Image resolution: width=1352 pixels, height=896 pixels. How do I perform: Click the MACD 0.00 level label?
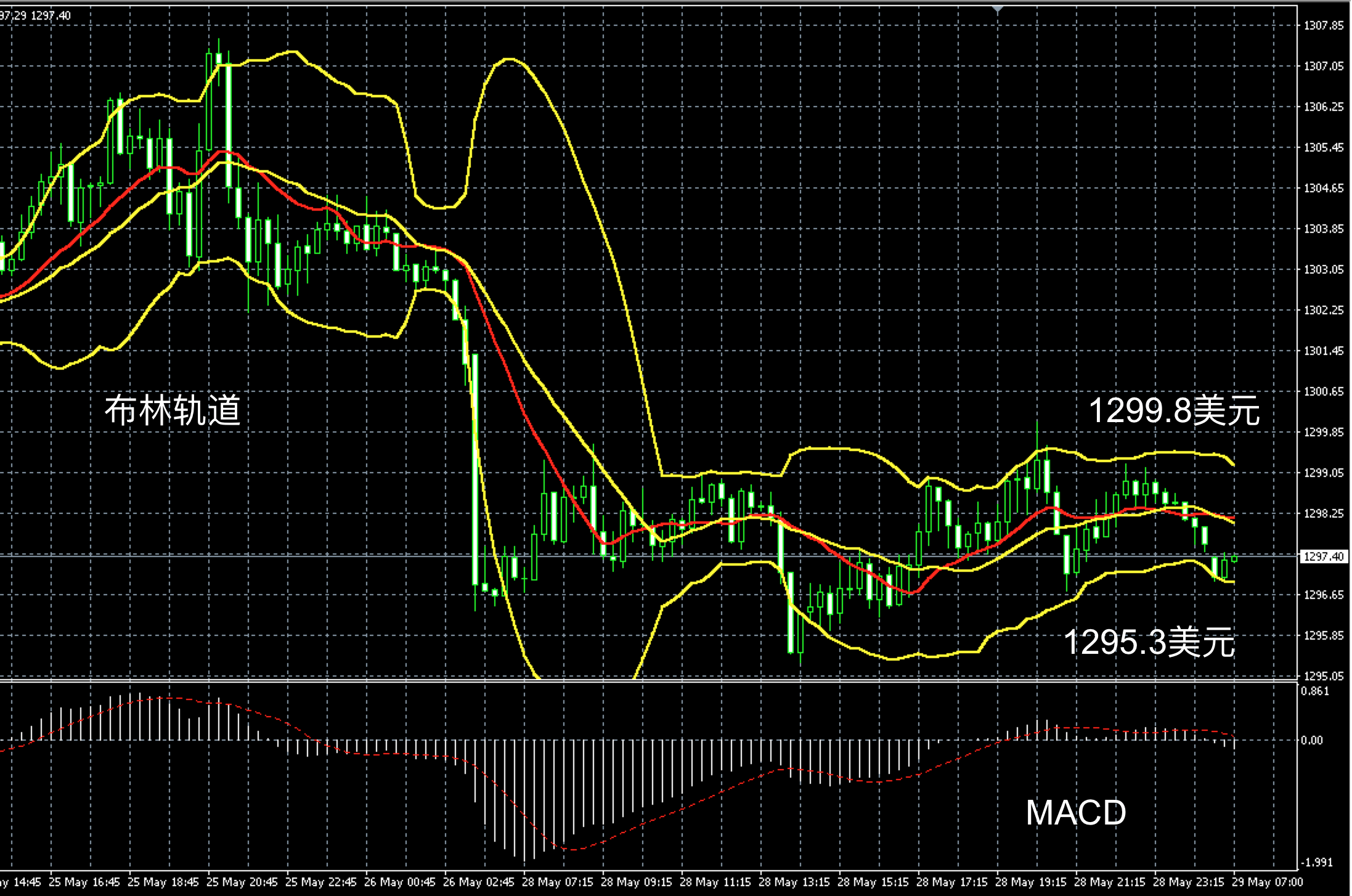click(x=1312, y=740)
